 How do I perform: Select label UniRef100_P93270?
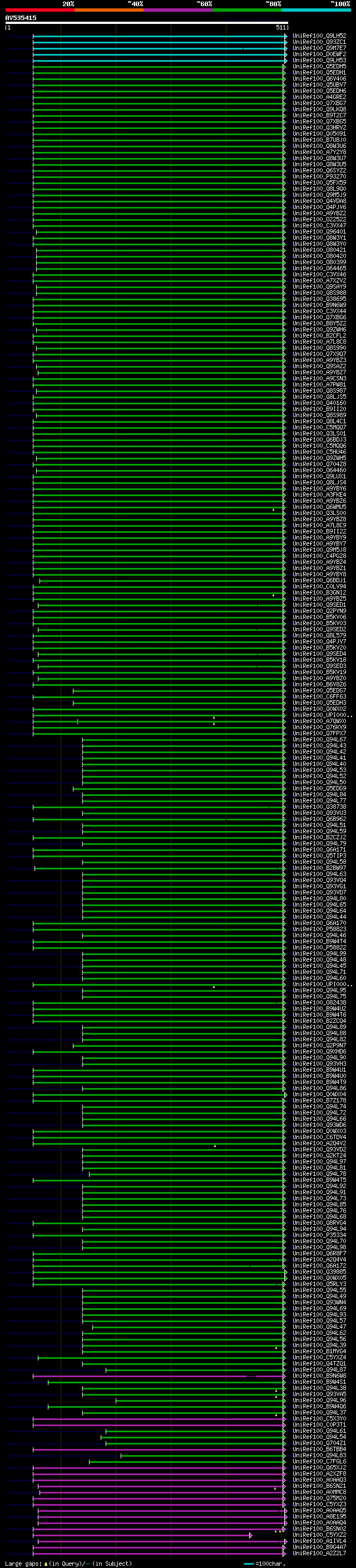pos(319,176)
